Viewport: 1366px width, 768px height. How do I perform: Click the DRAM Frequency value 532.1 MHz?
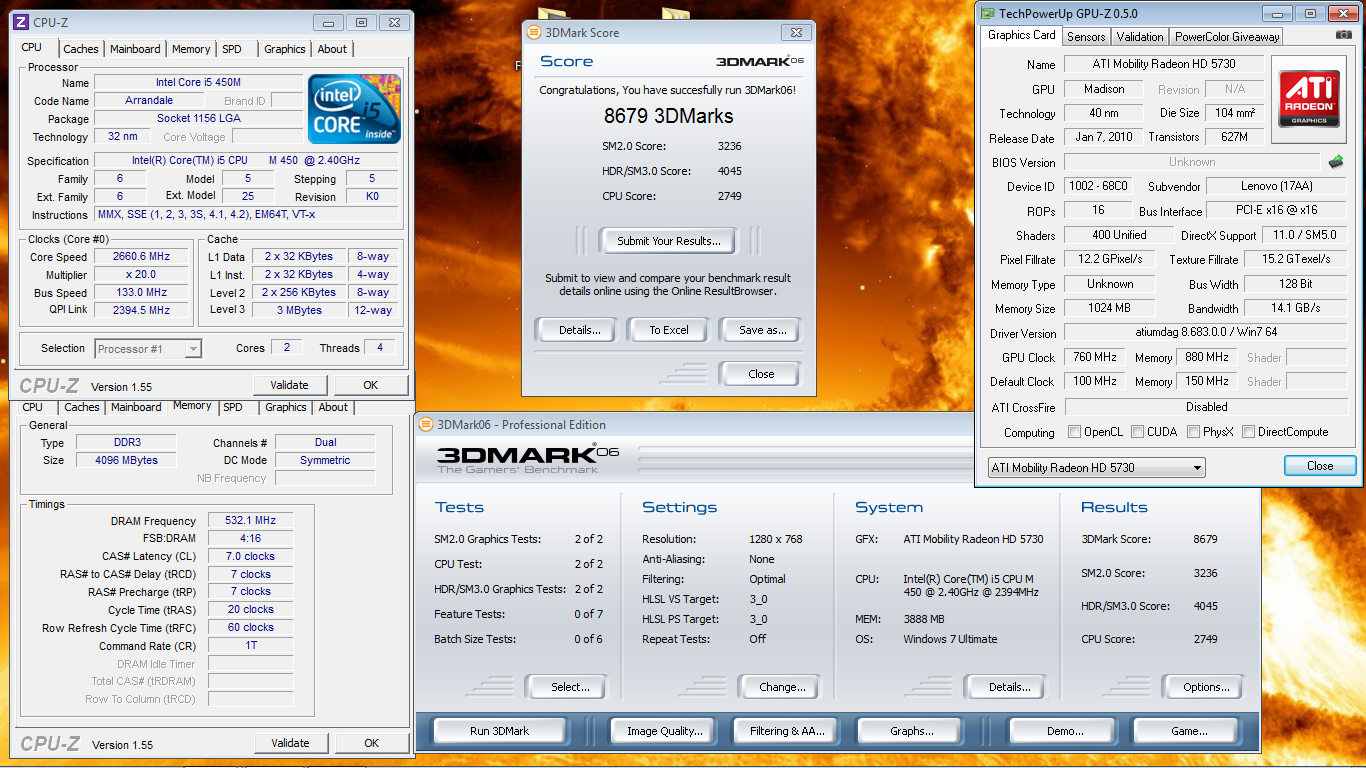[x=250, y=520]
